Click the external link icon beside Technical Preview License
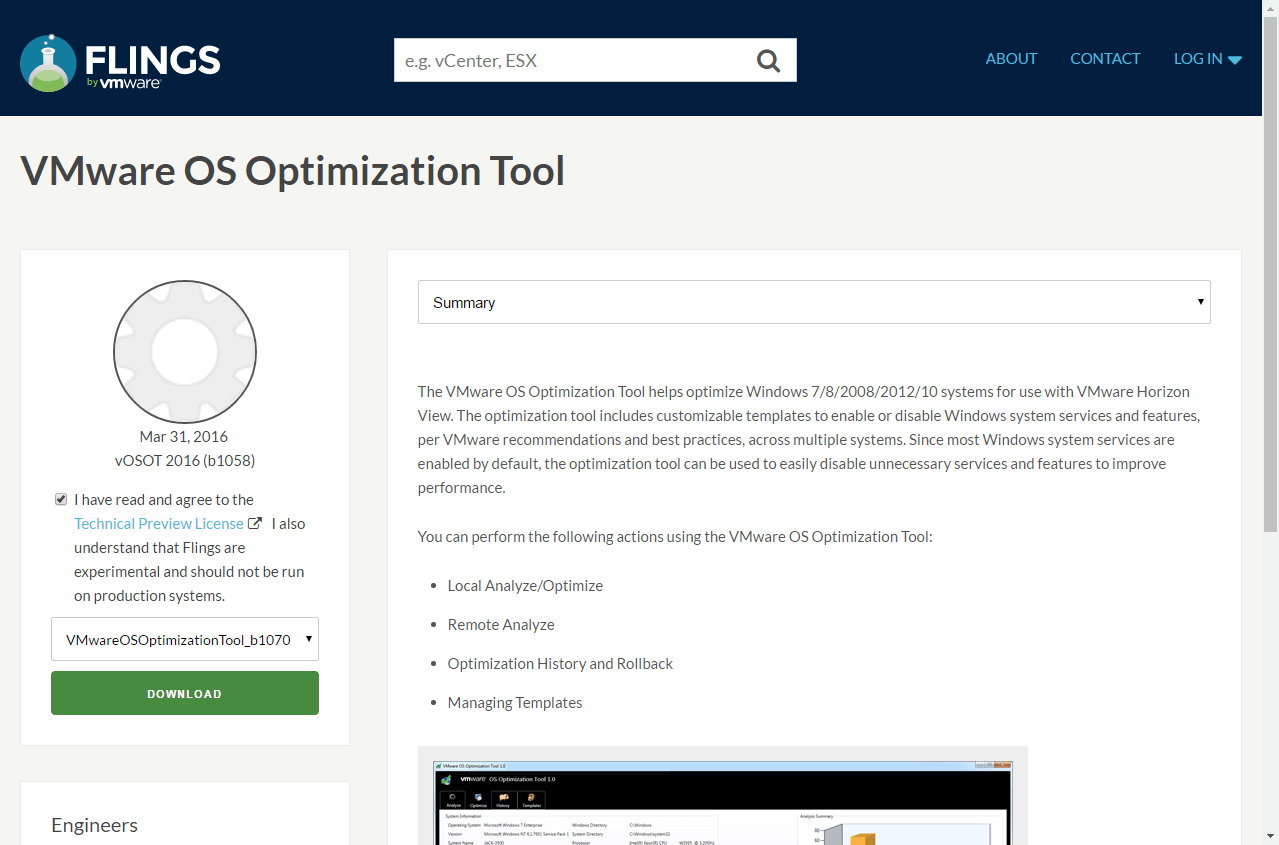 255,523
